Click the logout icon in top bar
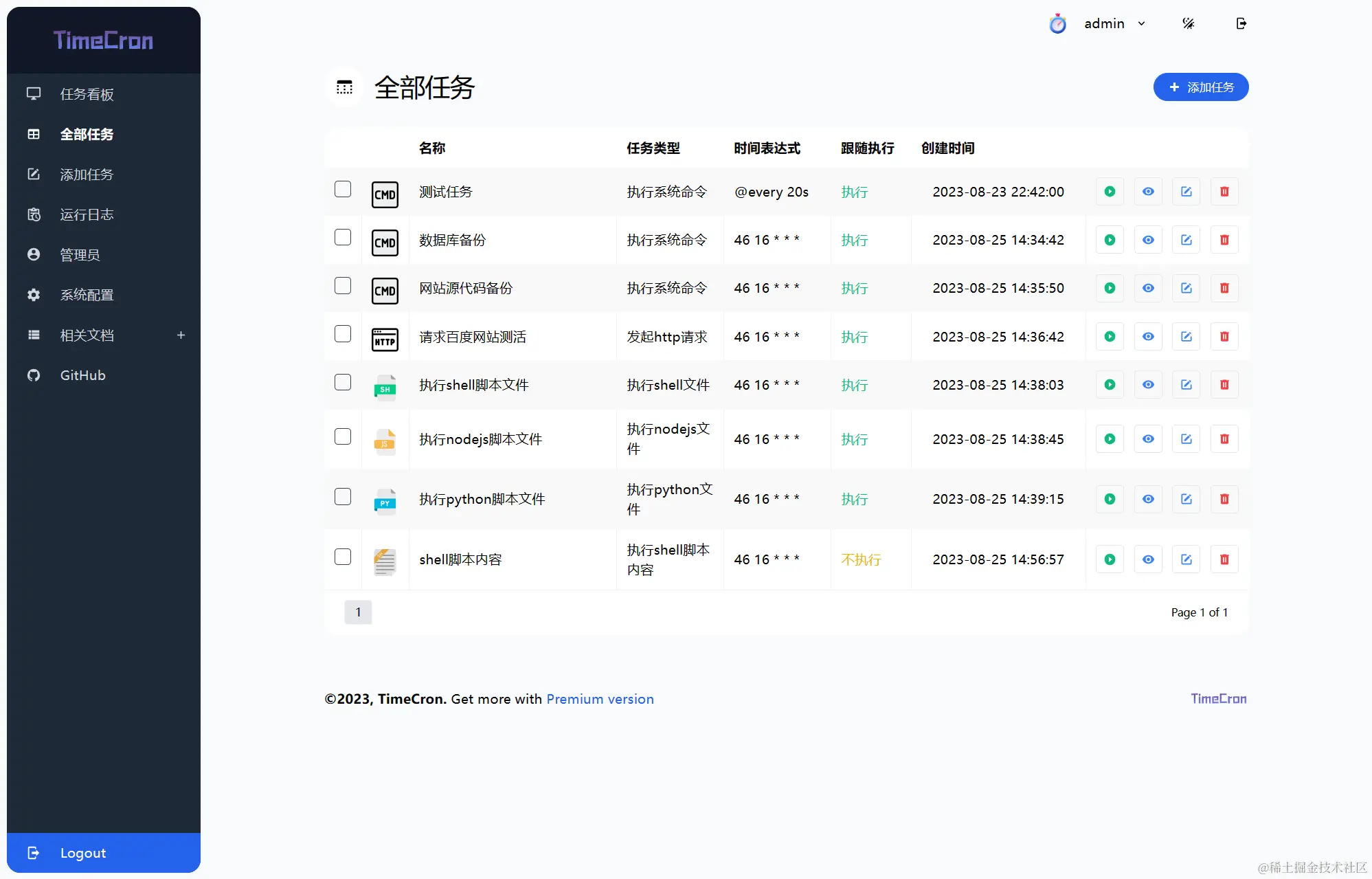 pyautogui.click(x=1241, y=23)
